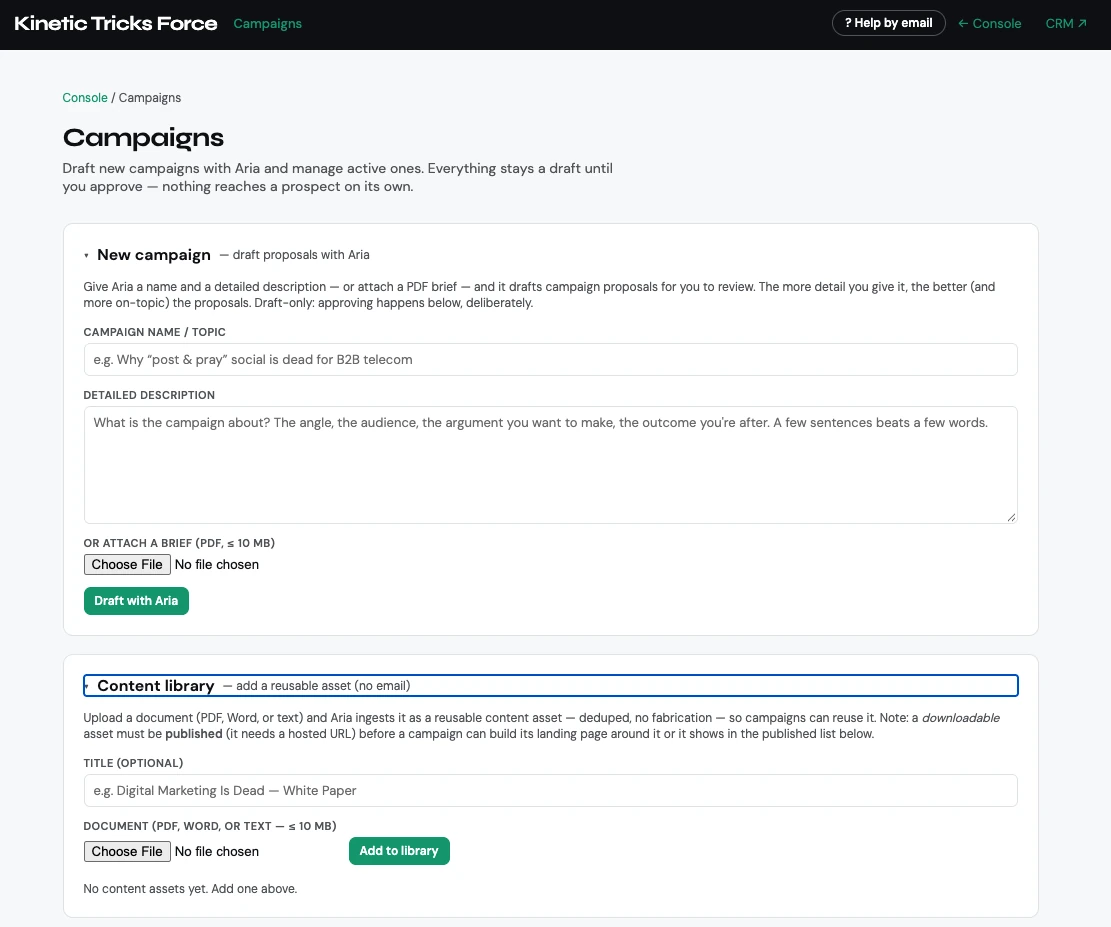Click the 'Campaign name / topic' label
Image resolution: width=1111 pixels, height=927 pixels.
click(154, 332)
